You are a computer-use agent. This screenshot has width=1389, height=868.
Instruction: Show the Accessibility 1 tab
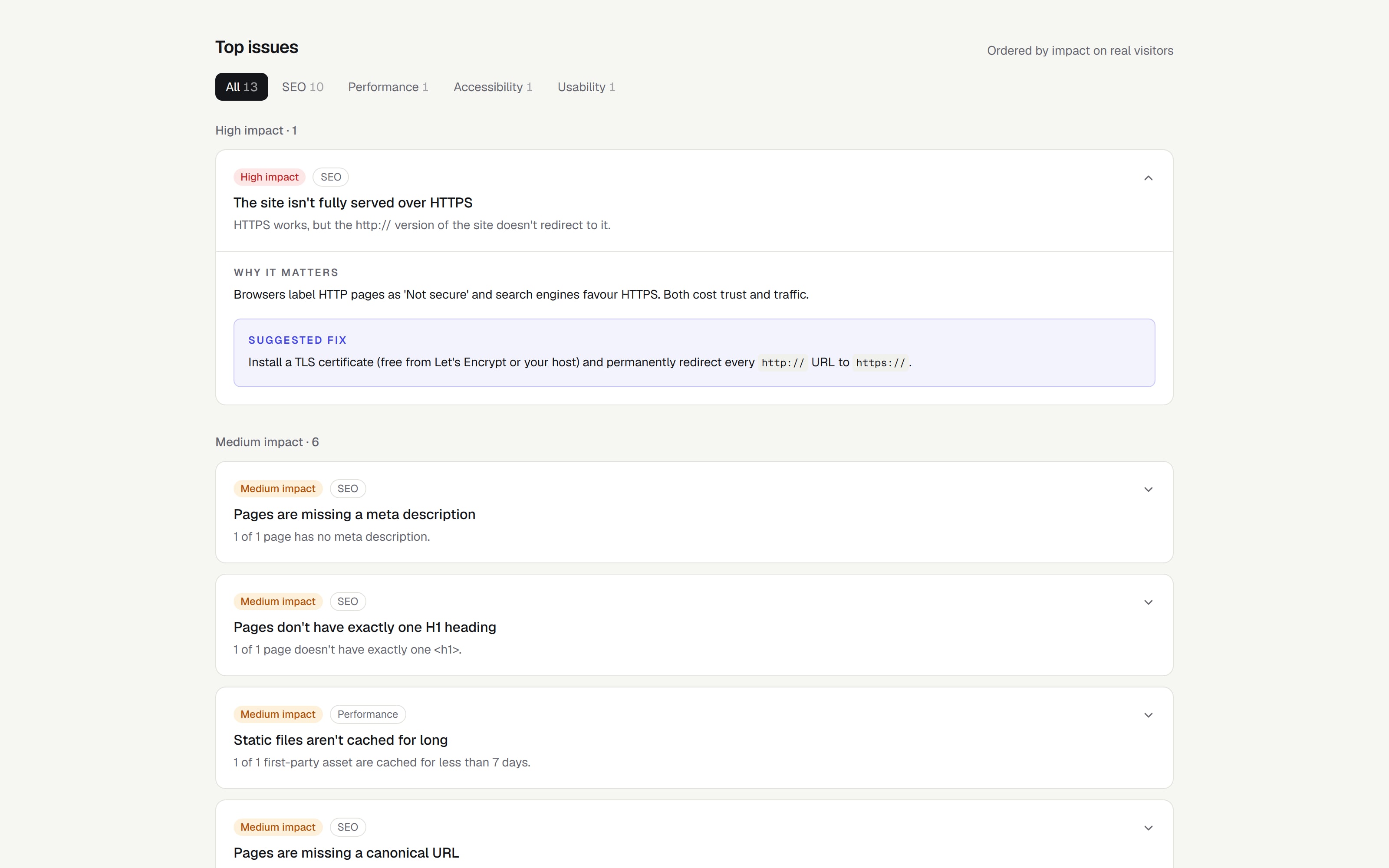(493, 87)
